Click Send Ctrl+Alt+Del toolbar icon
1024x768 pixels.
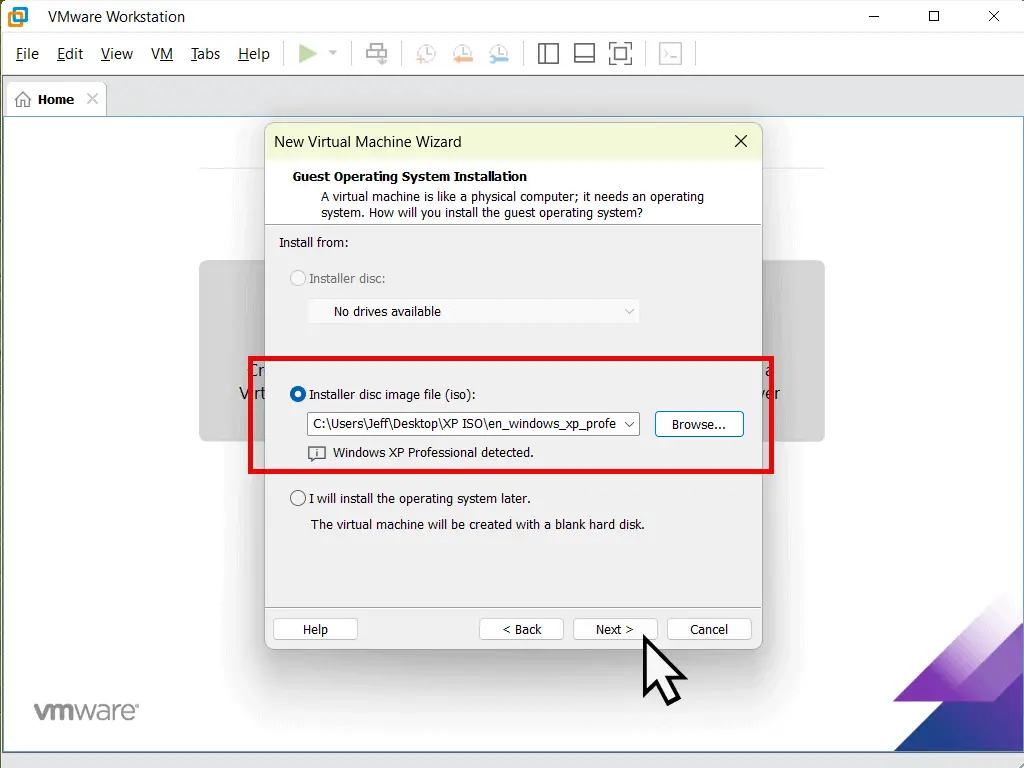pos(376,54)
